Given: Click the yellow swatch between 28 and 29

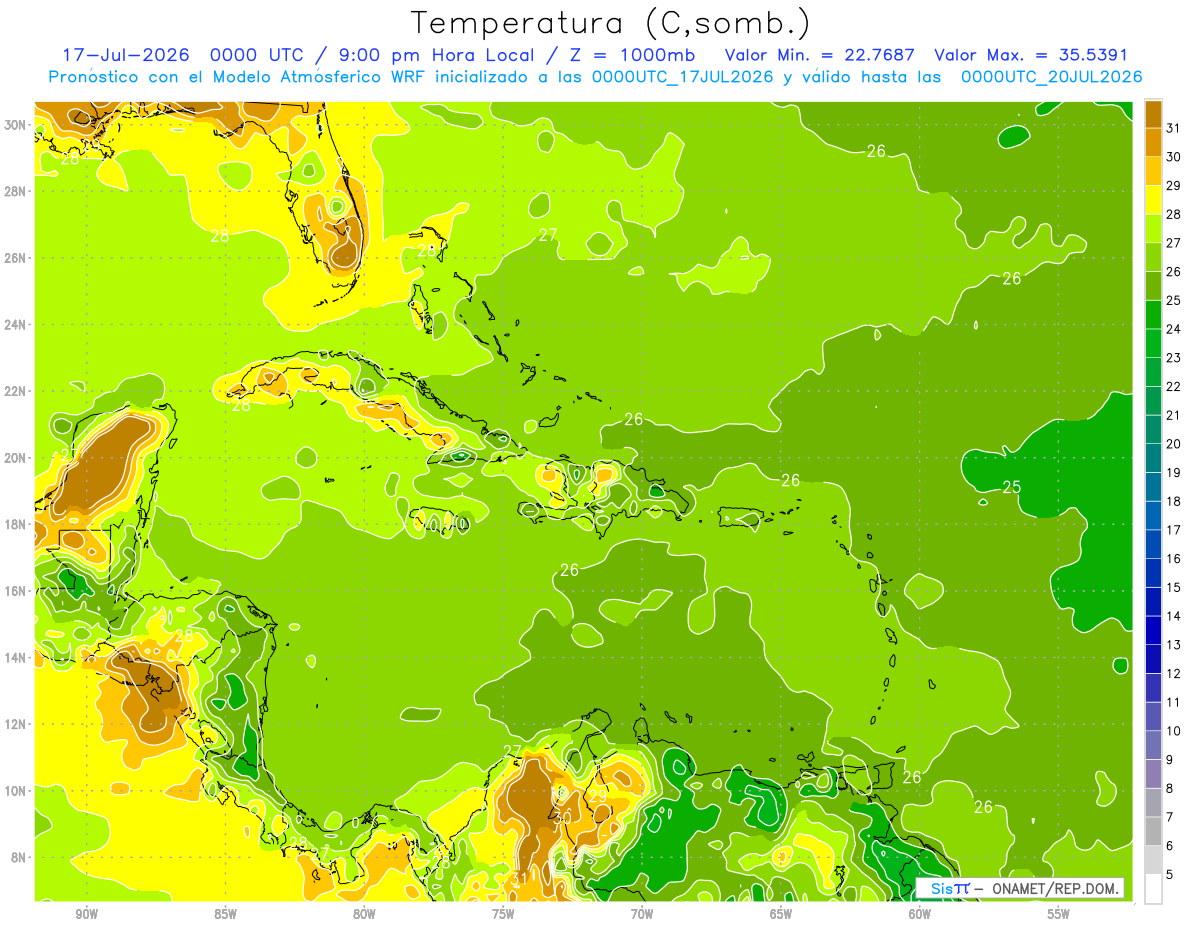Looking at the screenshot, I should [1153, 199].
